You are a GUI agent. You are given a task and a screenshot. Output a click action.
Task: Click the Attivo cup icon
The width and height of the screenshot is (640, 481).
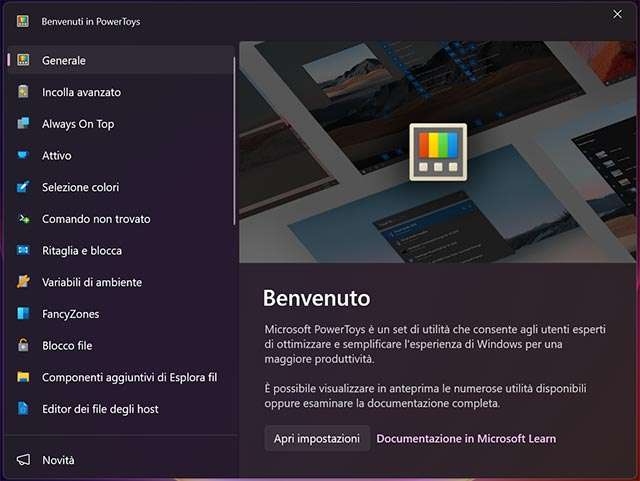23,155
